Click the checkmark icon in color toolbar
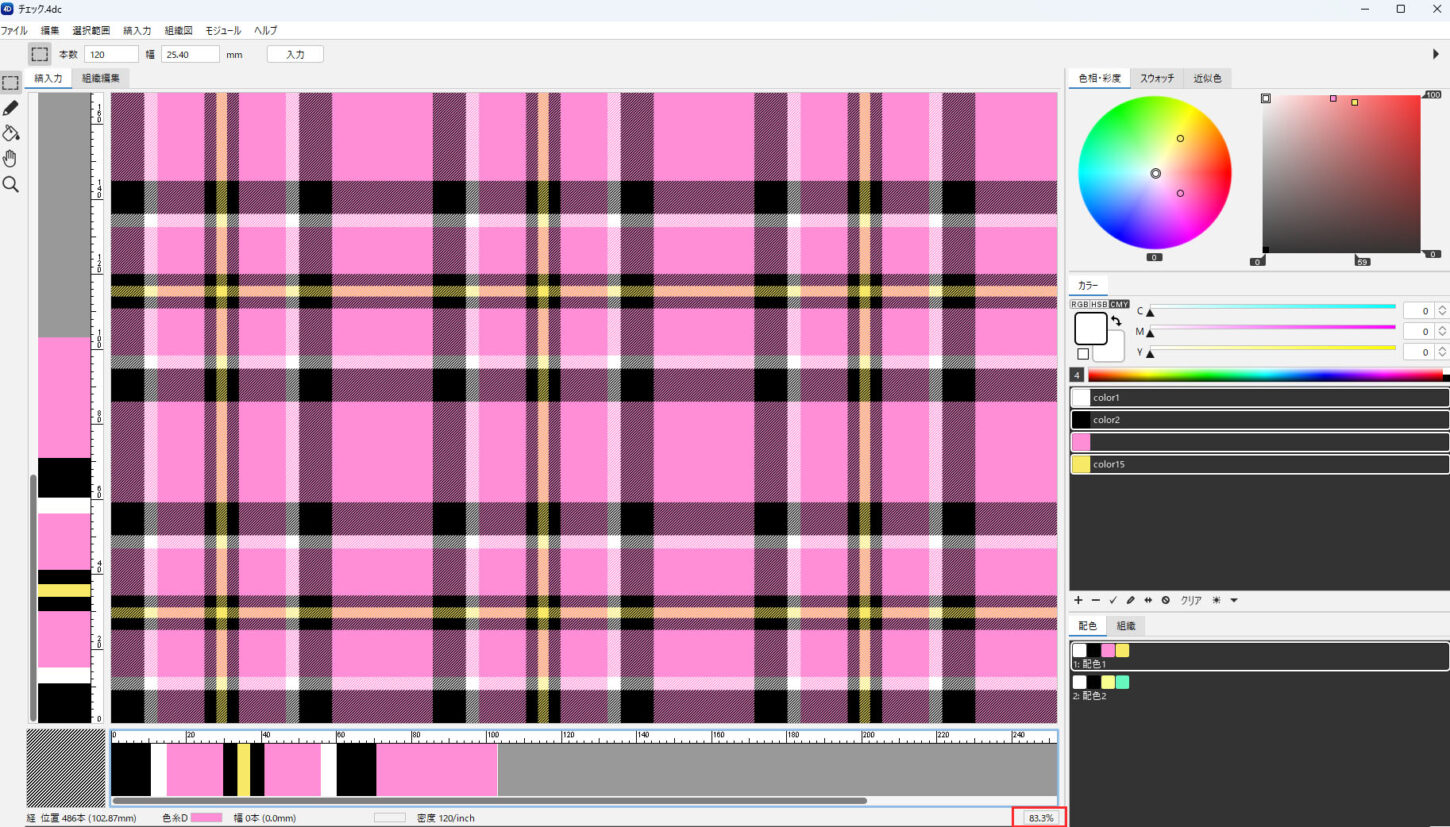Viewport: 1450px width, 827px height. tap(1113, 600)
